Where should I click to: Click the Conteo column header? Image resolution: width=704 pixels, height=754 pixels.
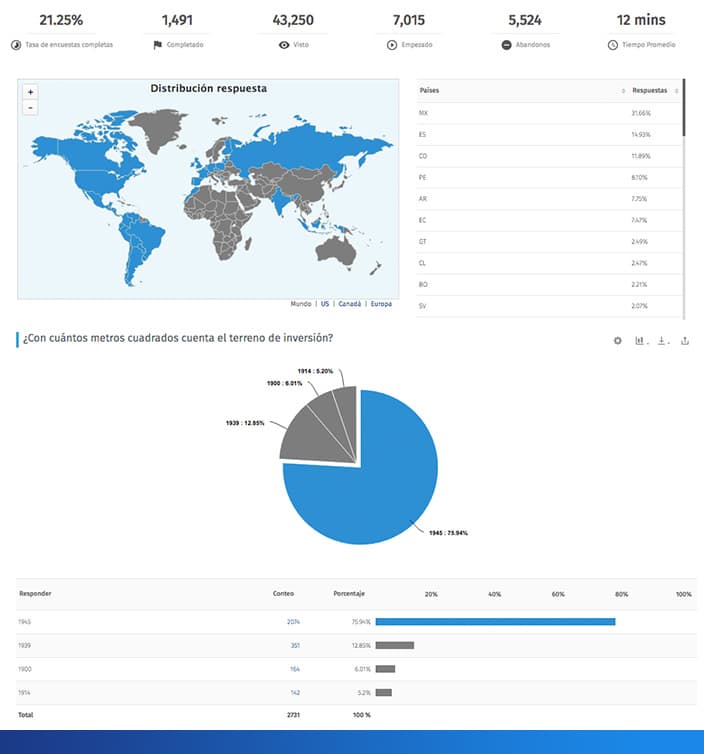283,593
